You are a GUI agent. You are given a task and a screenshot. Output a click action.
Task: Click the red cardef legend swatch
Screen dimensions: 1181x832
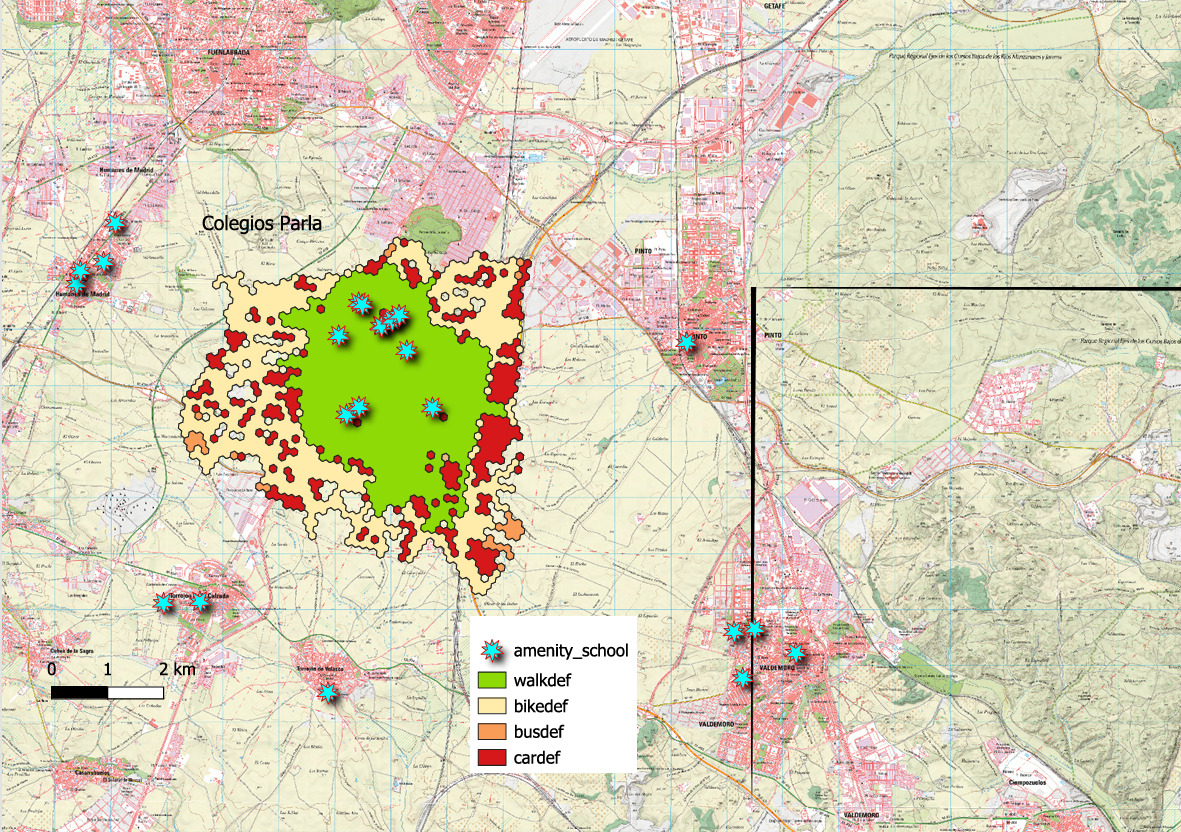coord(492,758)
